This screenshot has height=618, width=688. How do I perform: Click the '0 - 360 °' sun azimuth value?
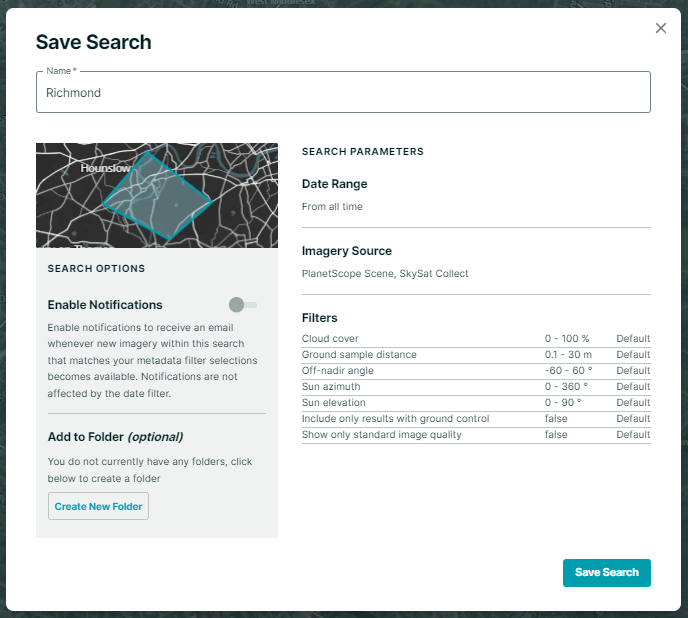(566, 387)
